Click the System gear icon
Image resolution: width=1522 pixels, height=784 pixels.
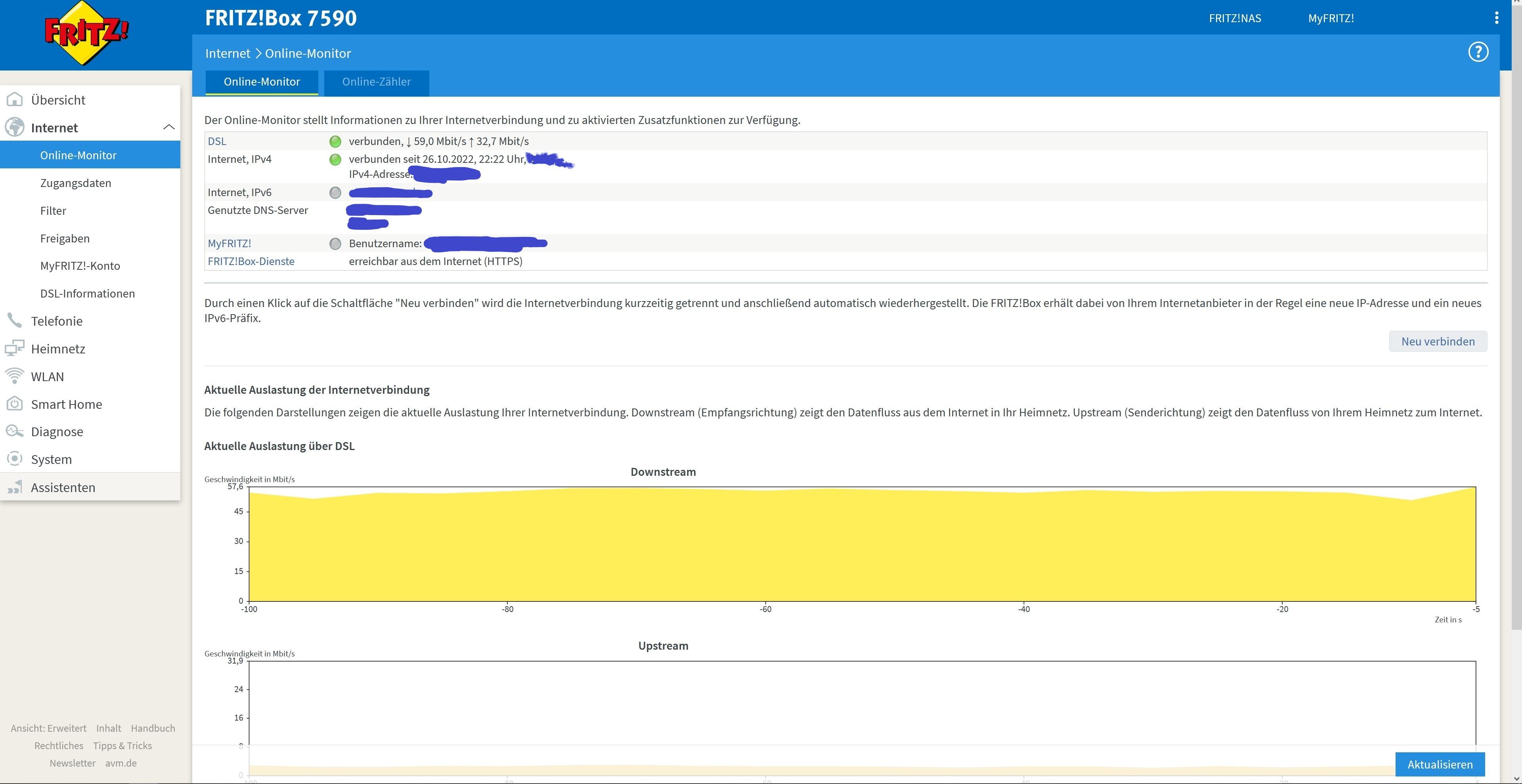(15, 459)
